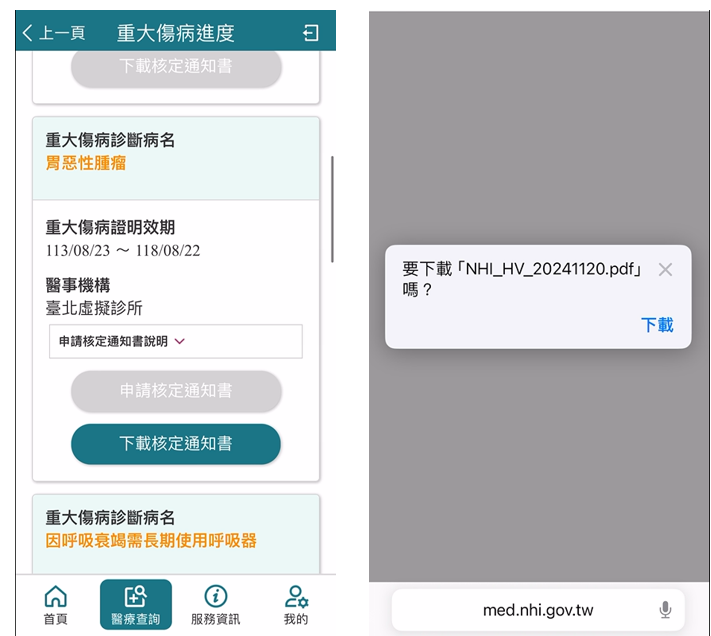Confirm with the blue 下載 link in dialog
This screenshot has width=711, height=636.
pyautogui.click(x=657, y=325)
